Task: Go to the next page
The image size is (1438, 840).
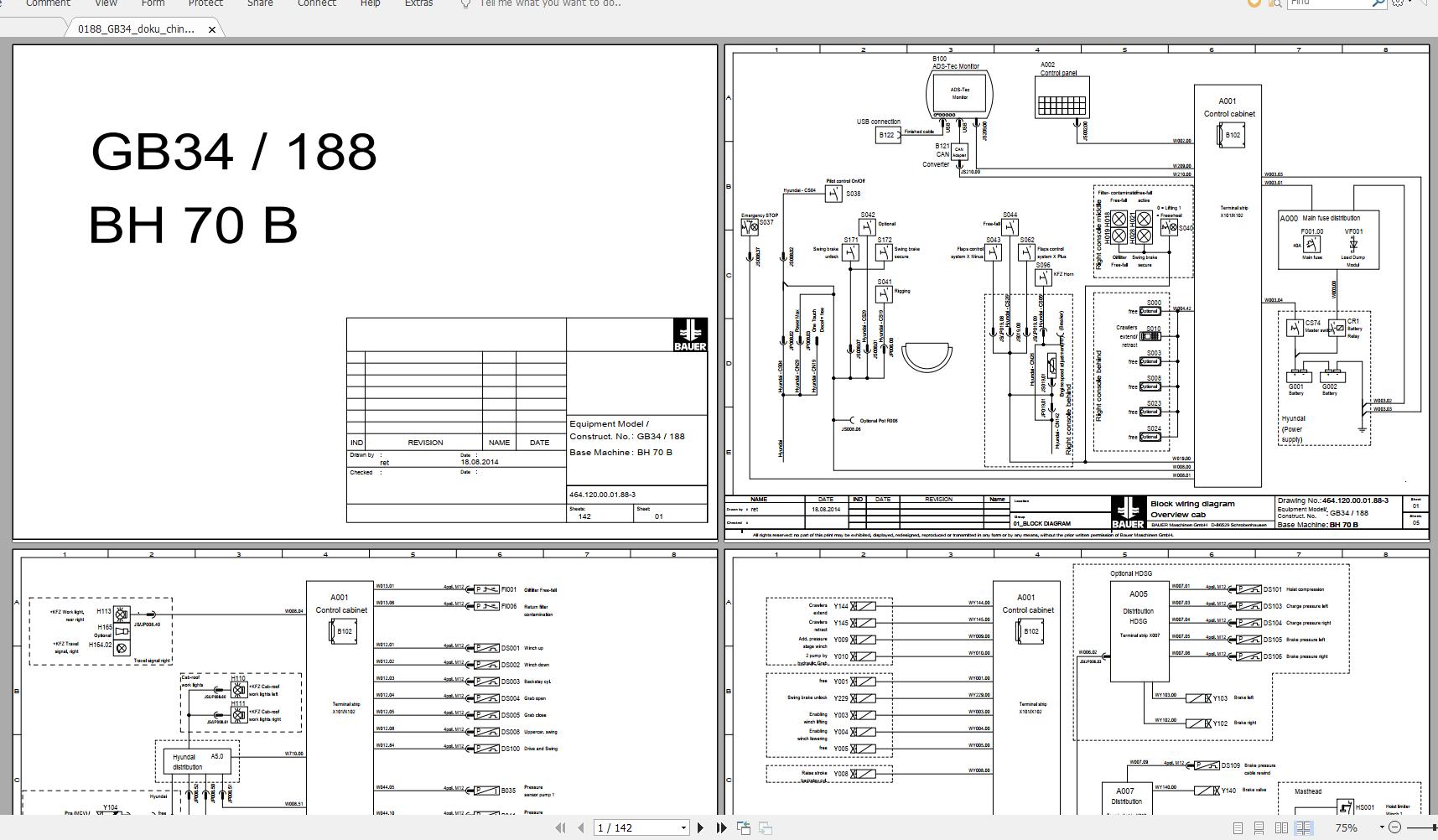Action: (701, 827)
